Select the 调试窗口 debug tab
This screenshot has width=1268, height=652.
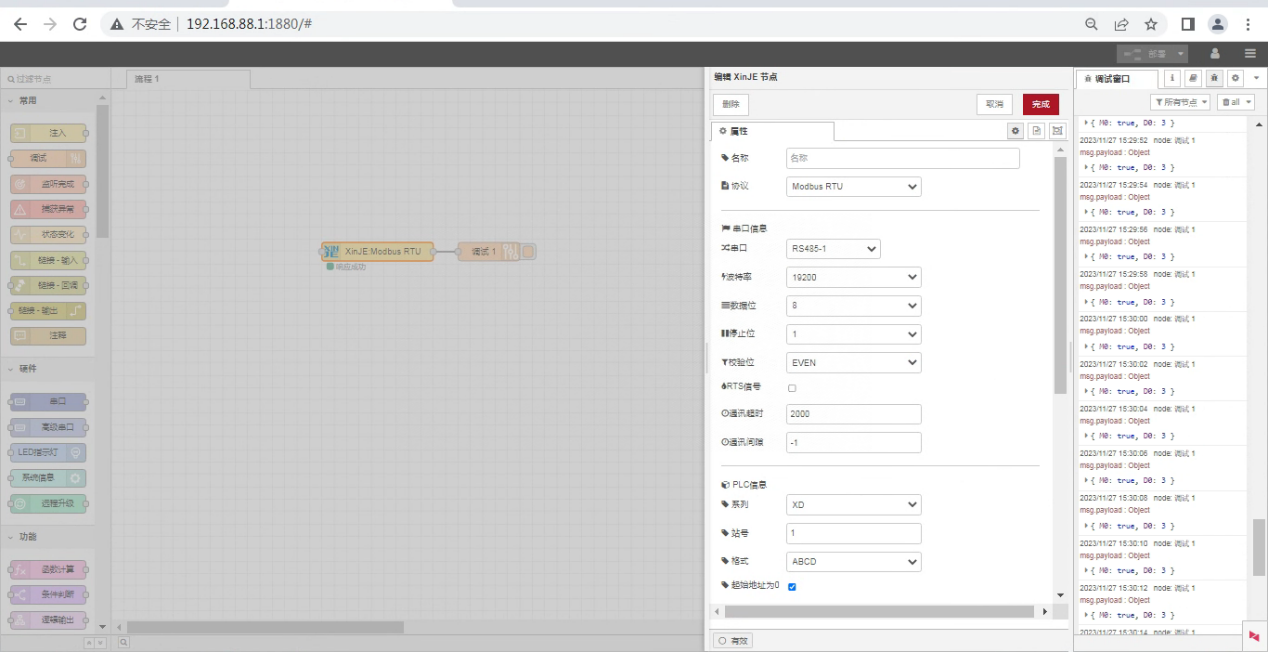click(x=1117, y=78)
